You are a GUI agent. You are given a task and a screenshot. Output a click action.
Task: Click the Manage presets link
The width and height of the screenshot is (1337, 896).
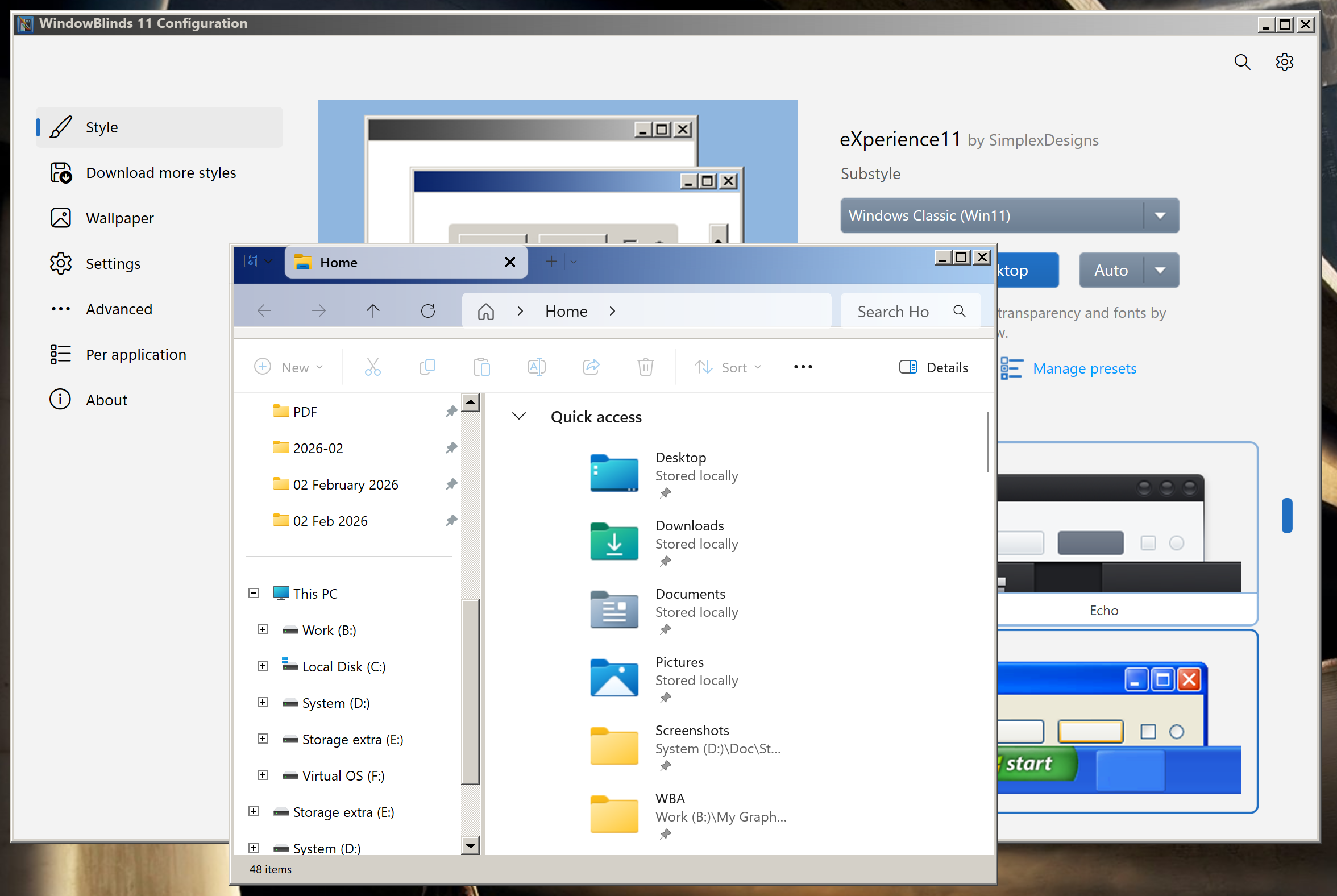click(1084, 368)
